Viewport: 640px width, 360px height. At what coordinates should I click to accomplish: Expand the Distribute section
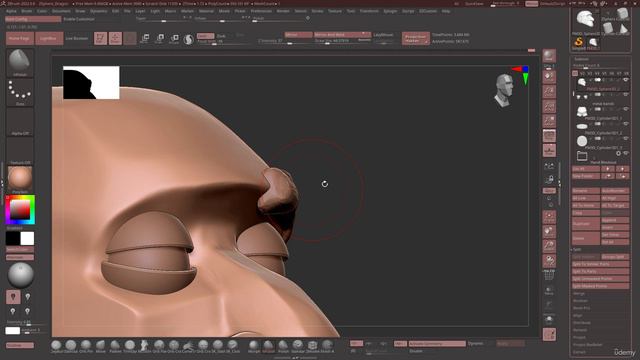click(x=582, y=323)
